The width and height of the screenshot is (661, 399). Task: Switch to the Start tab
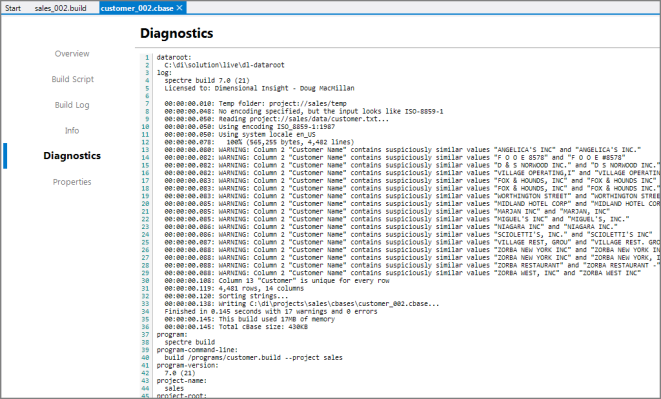pos(13,8)
